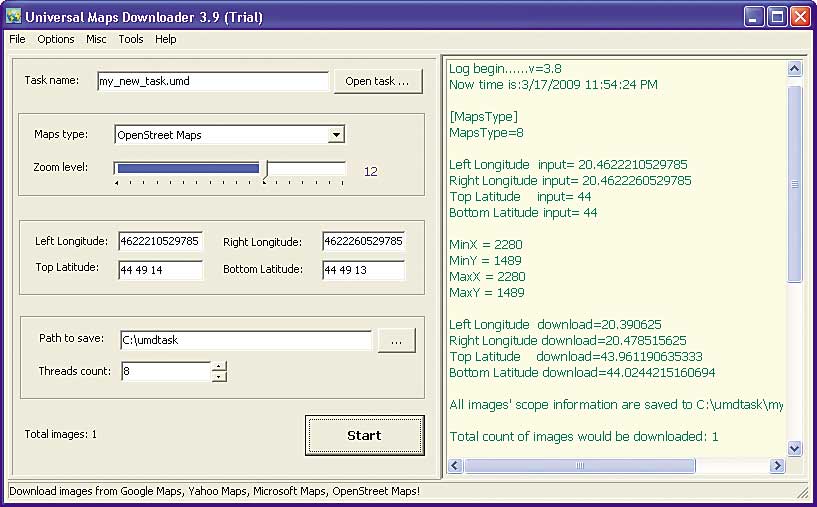This screenshot has height=507, width=817.
Task: Click the 'MaxY = 1489' log line
Action: 487,293
